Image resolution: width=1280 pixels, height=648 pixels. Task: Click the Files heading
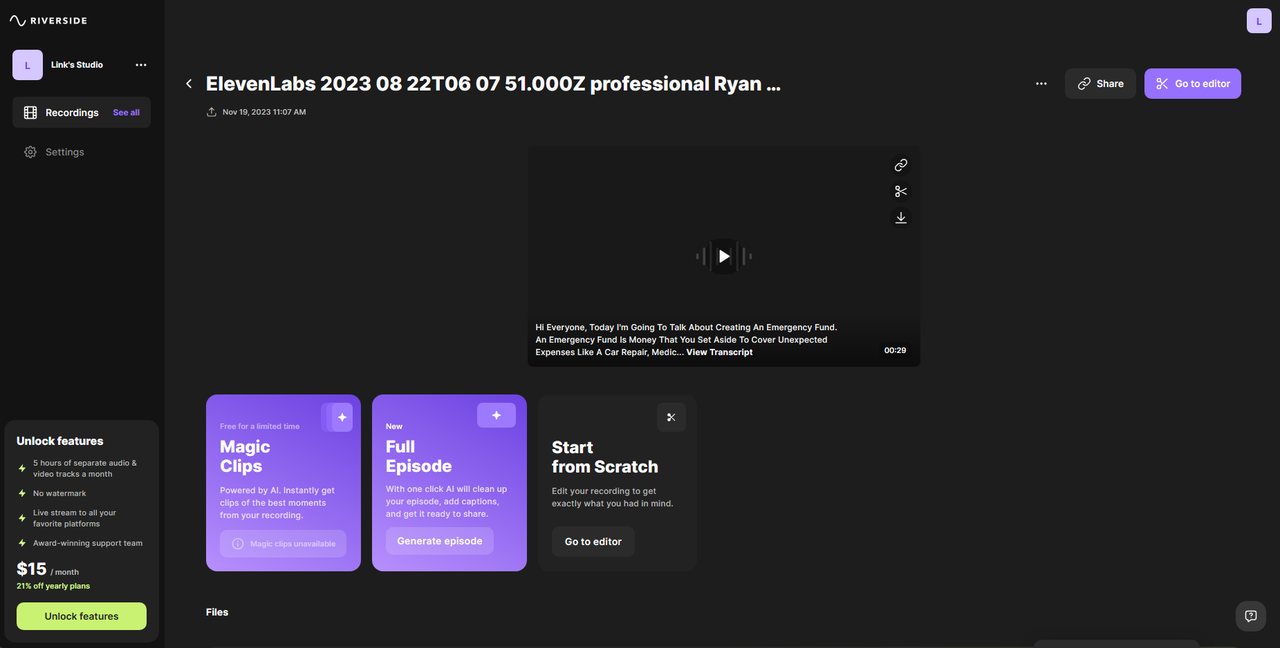click(217, 612)
